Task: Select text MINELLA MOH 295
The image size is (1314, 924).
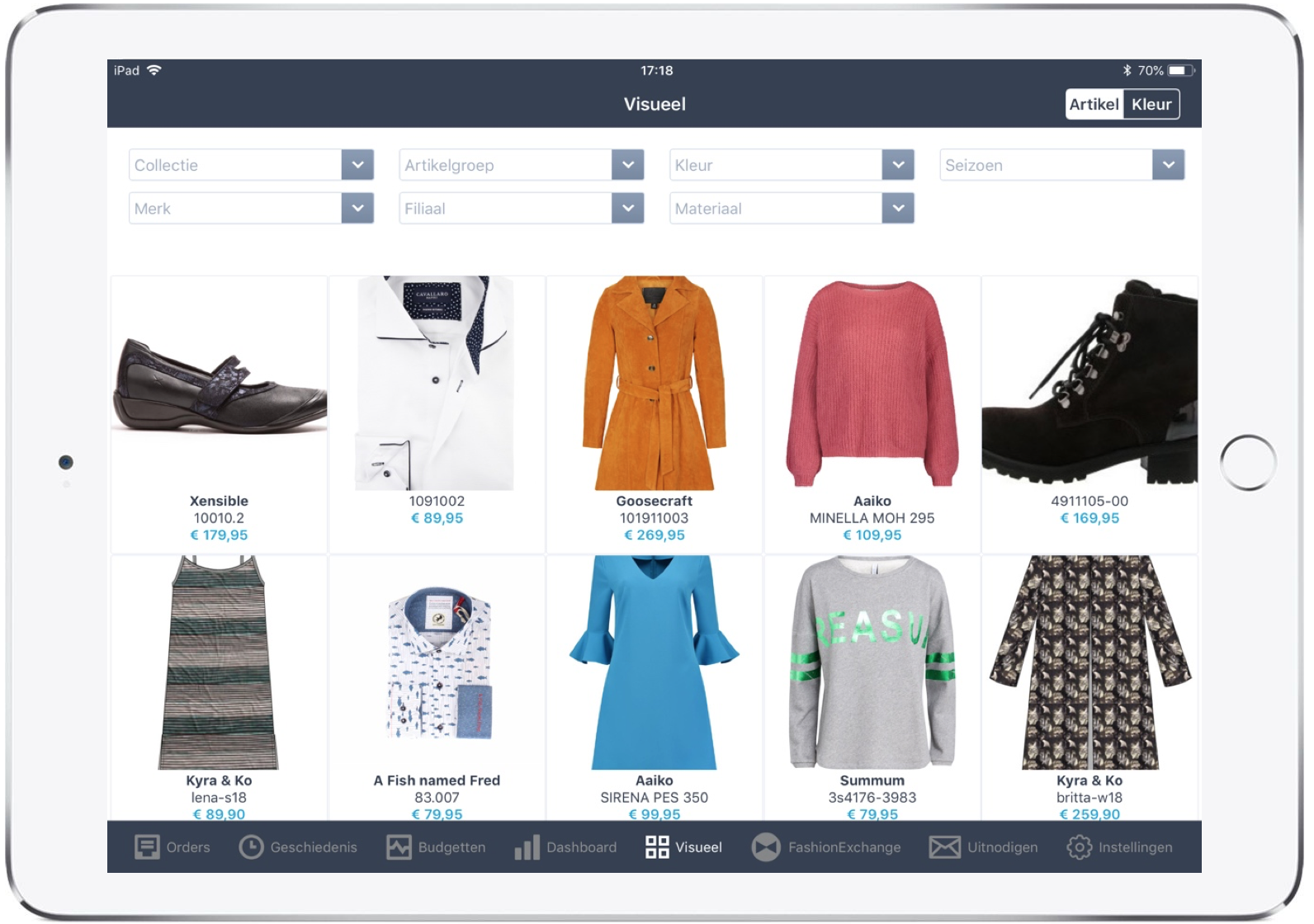Action: pyautogui.click(x=872, y=518)
